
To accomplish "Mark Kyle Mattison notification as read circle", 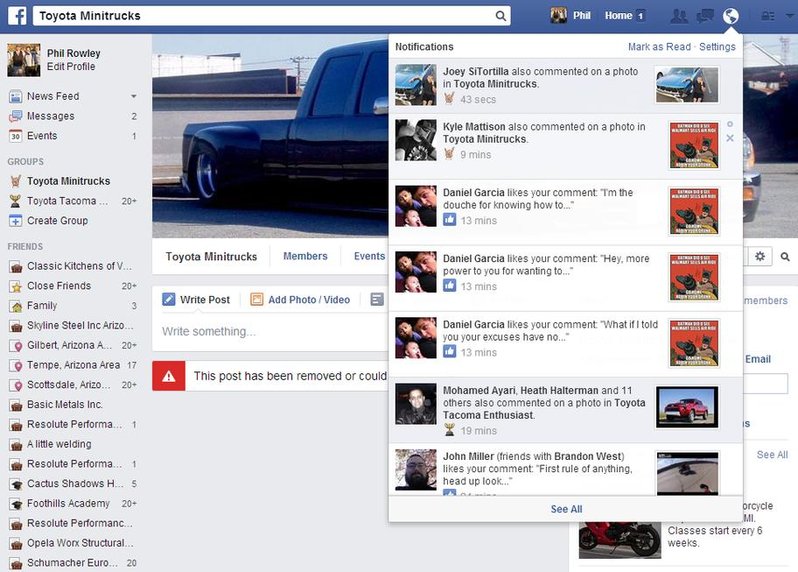I will [730, 124].
